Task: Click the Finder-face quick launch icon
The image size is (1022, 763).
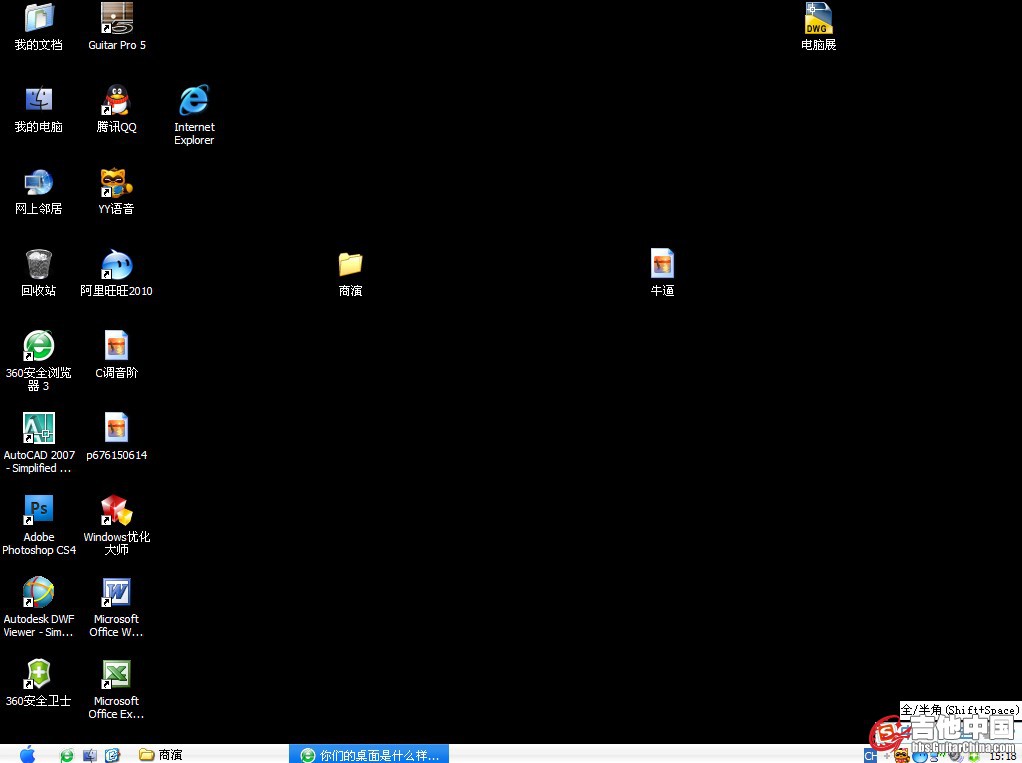Action: point(90,755)
